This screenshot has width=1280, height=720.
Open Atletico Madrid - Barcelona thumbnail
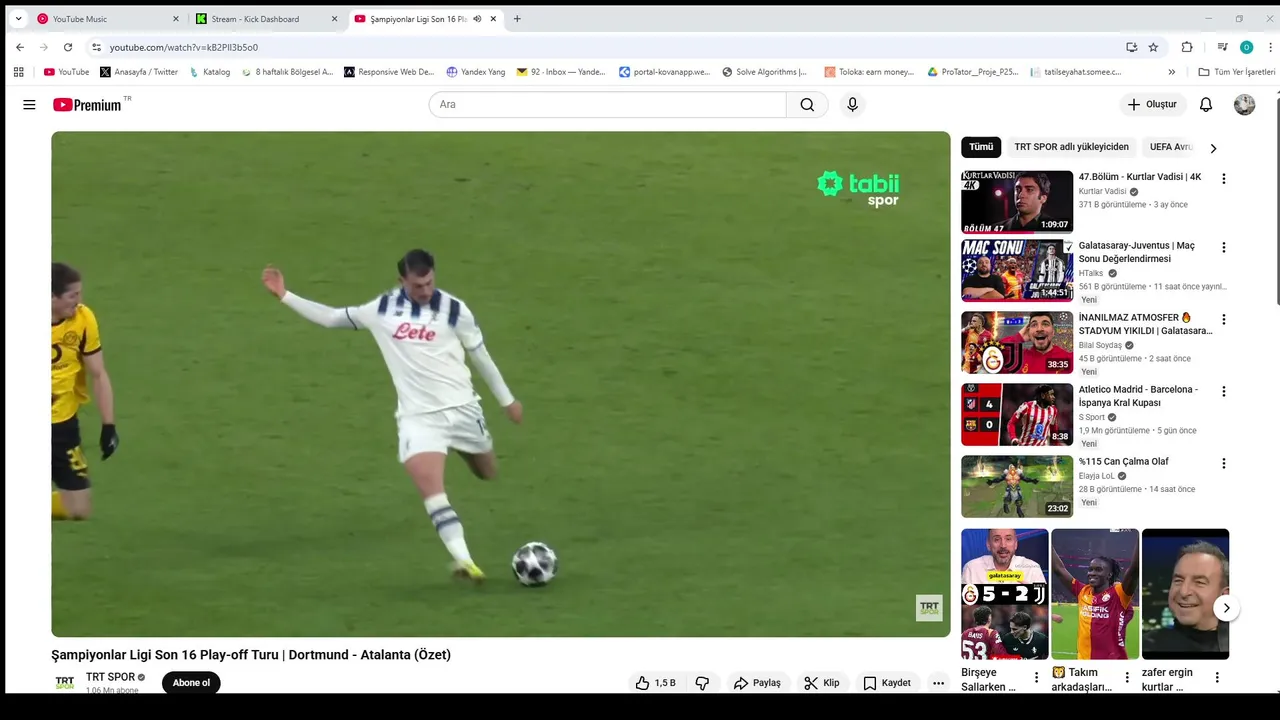point(1017,414)
